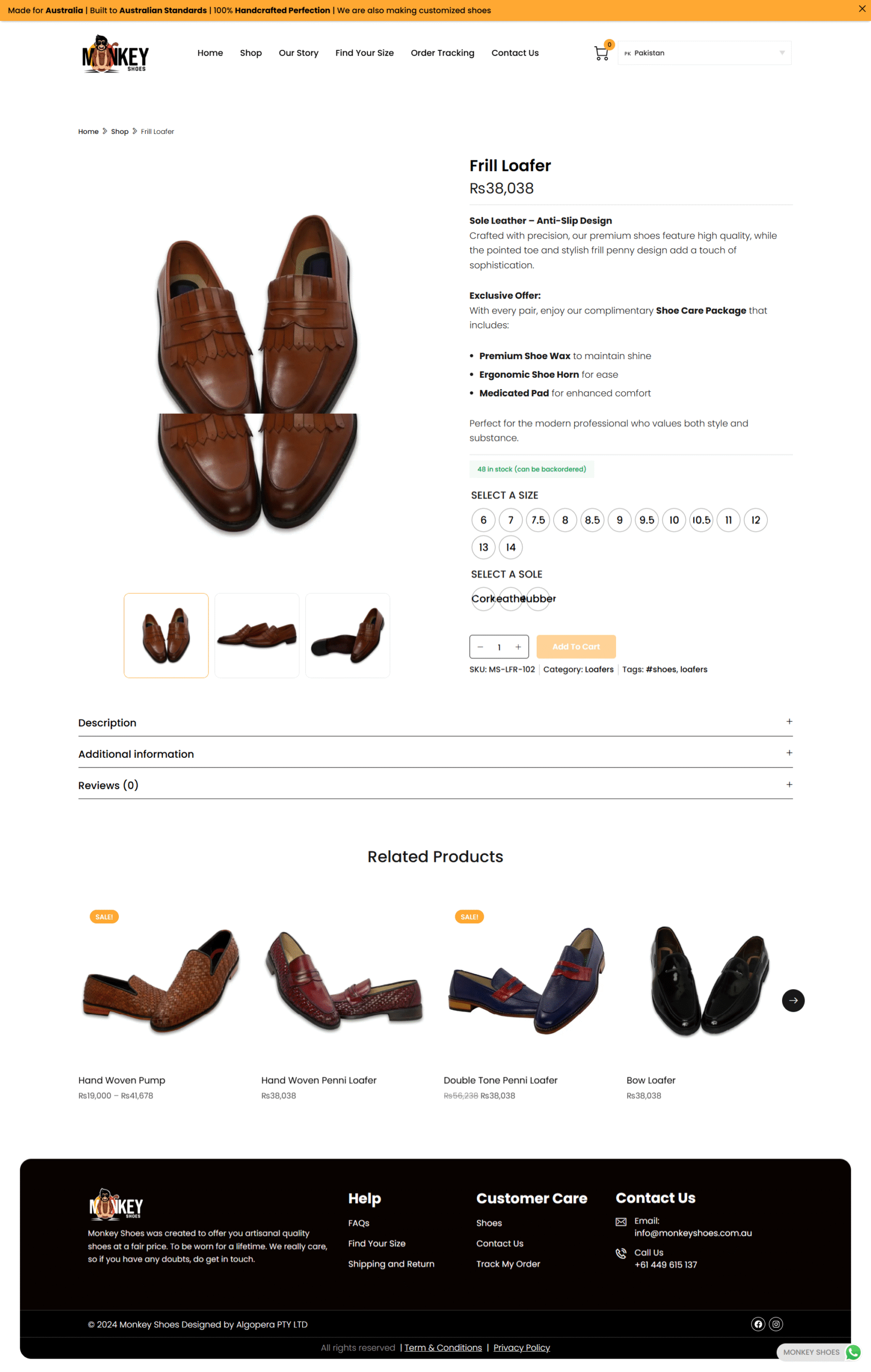
Task: Open the Instagram icon in footer
Action: tap(776, 1324)
